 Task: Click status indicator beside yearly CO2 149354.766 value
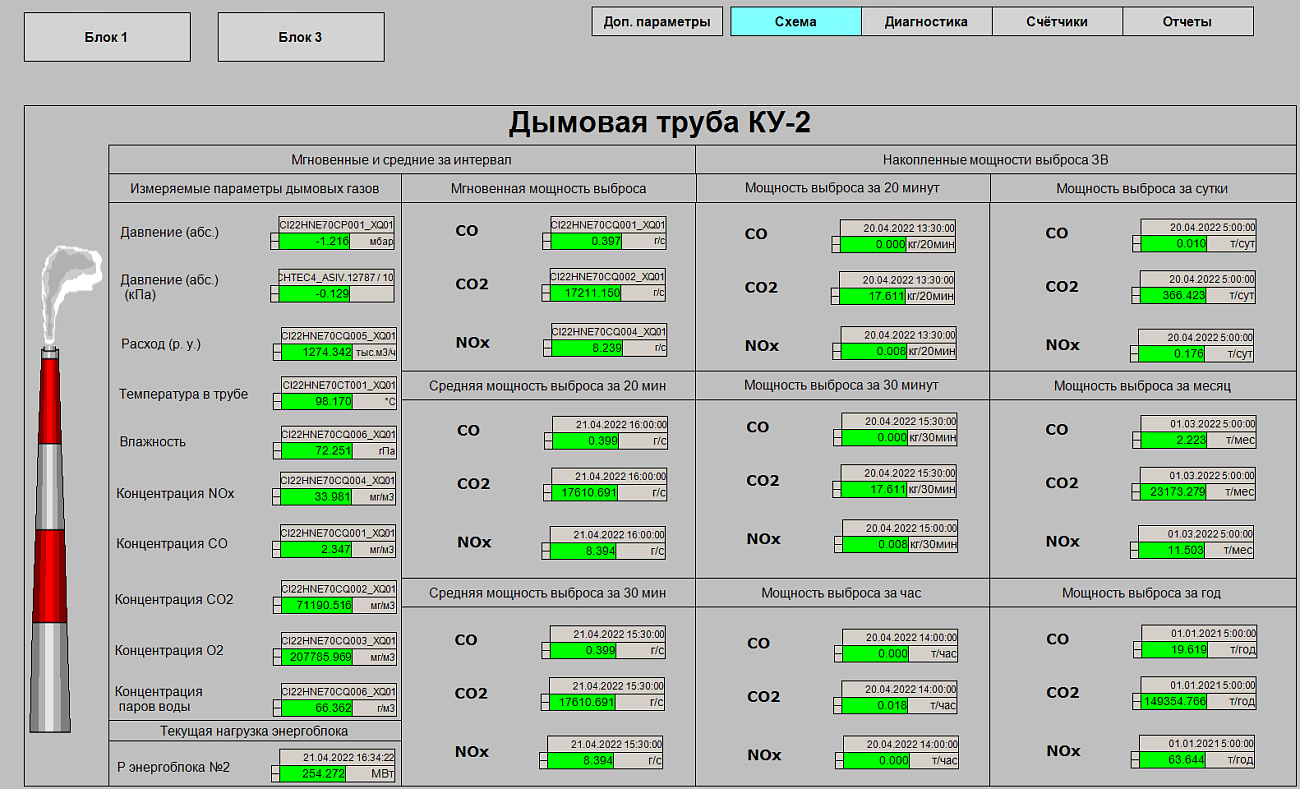1137,702
